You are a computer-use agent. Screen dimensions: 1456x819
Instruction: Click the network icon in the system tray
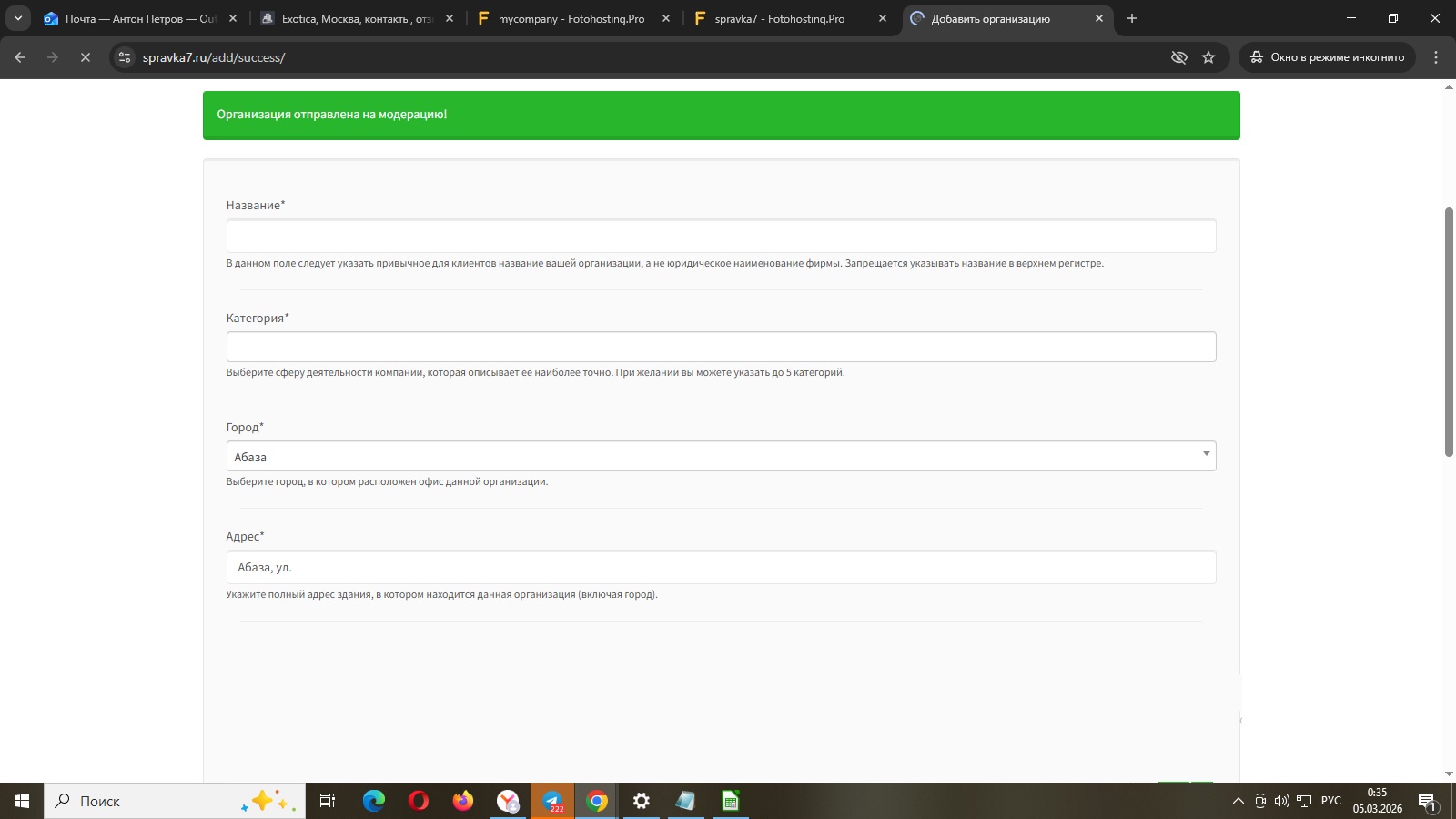(x=1304, y=801)
